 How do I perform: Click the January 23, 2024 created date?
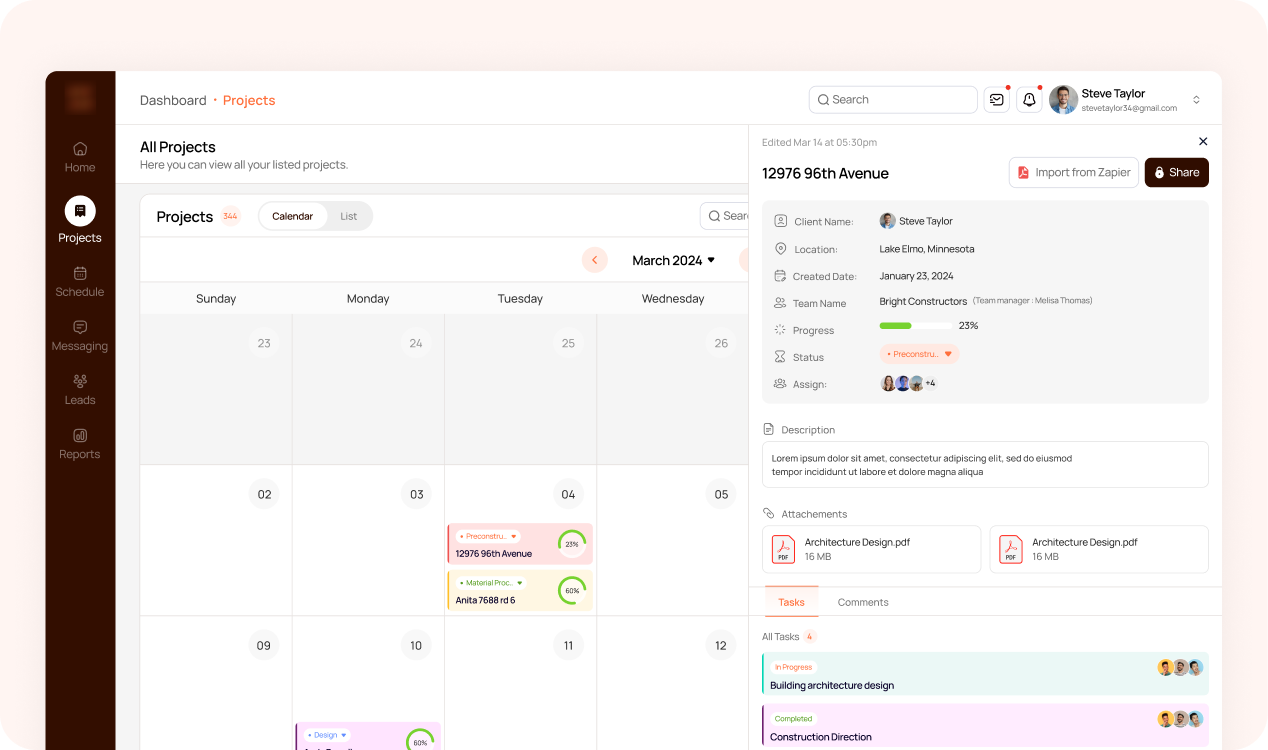point(916,276)
